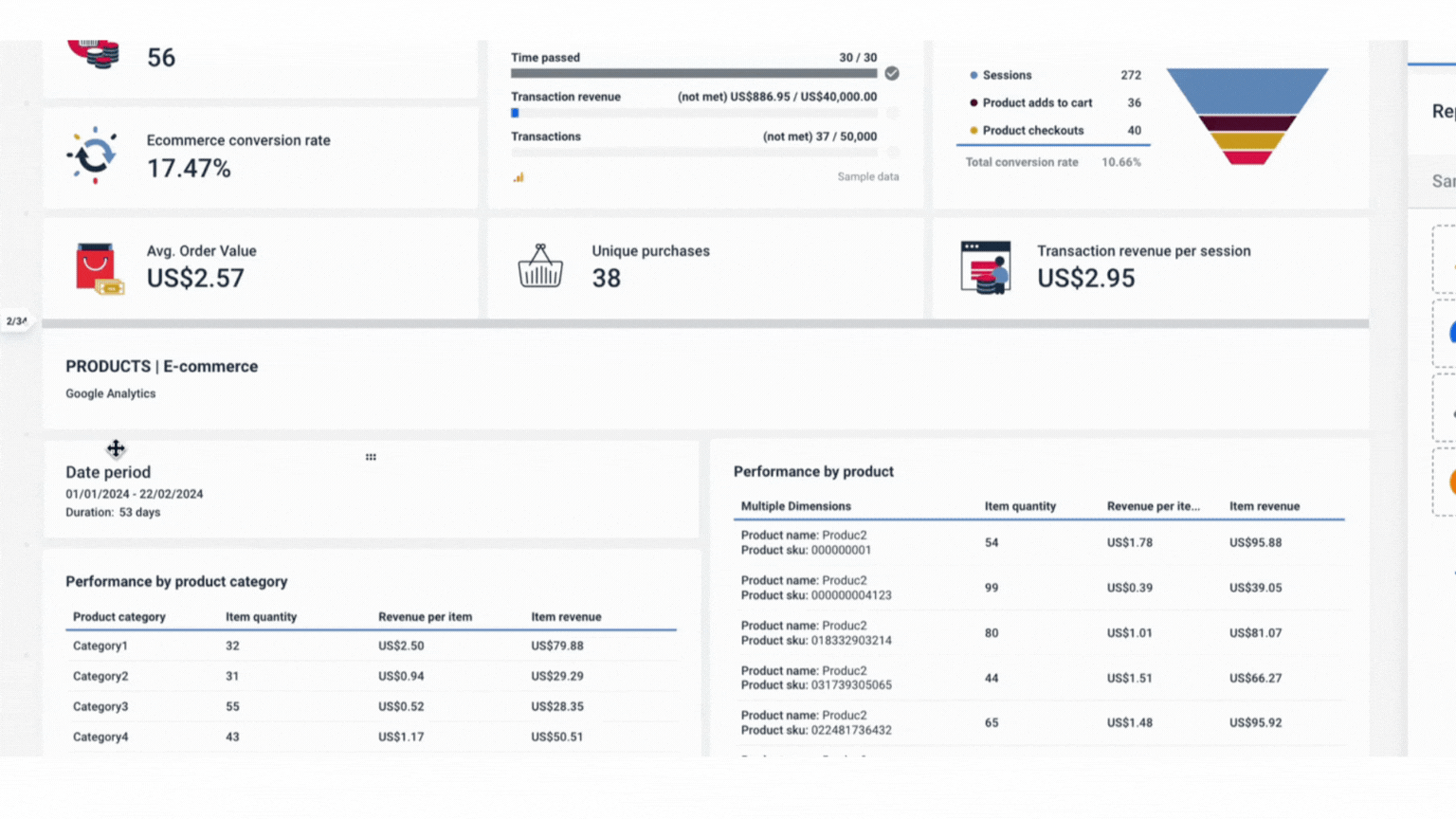Sort product table by Item revenue header
This screenshot has height=819, width=1456.
tap(1264, 506)
